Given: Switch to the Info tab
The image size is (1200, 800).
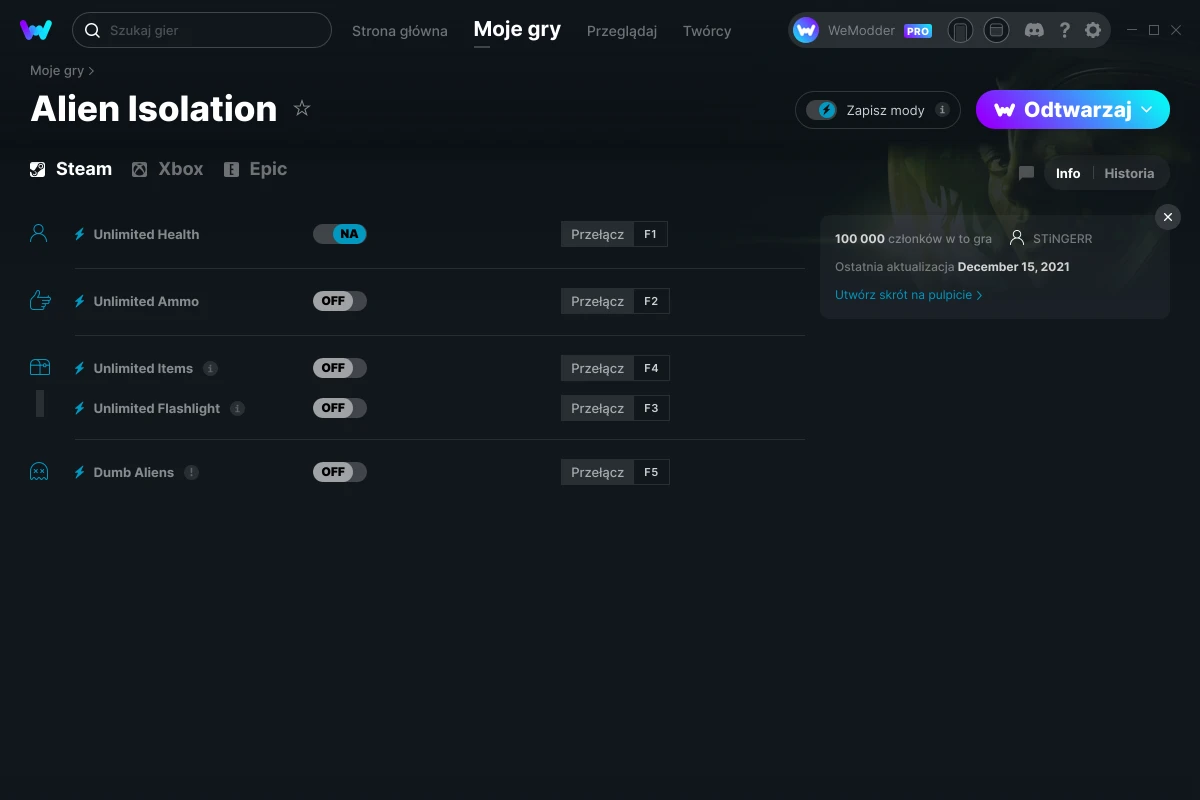Looking at the screenshot, I should coord(1068,173).
